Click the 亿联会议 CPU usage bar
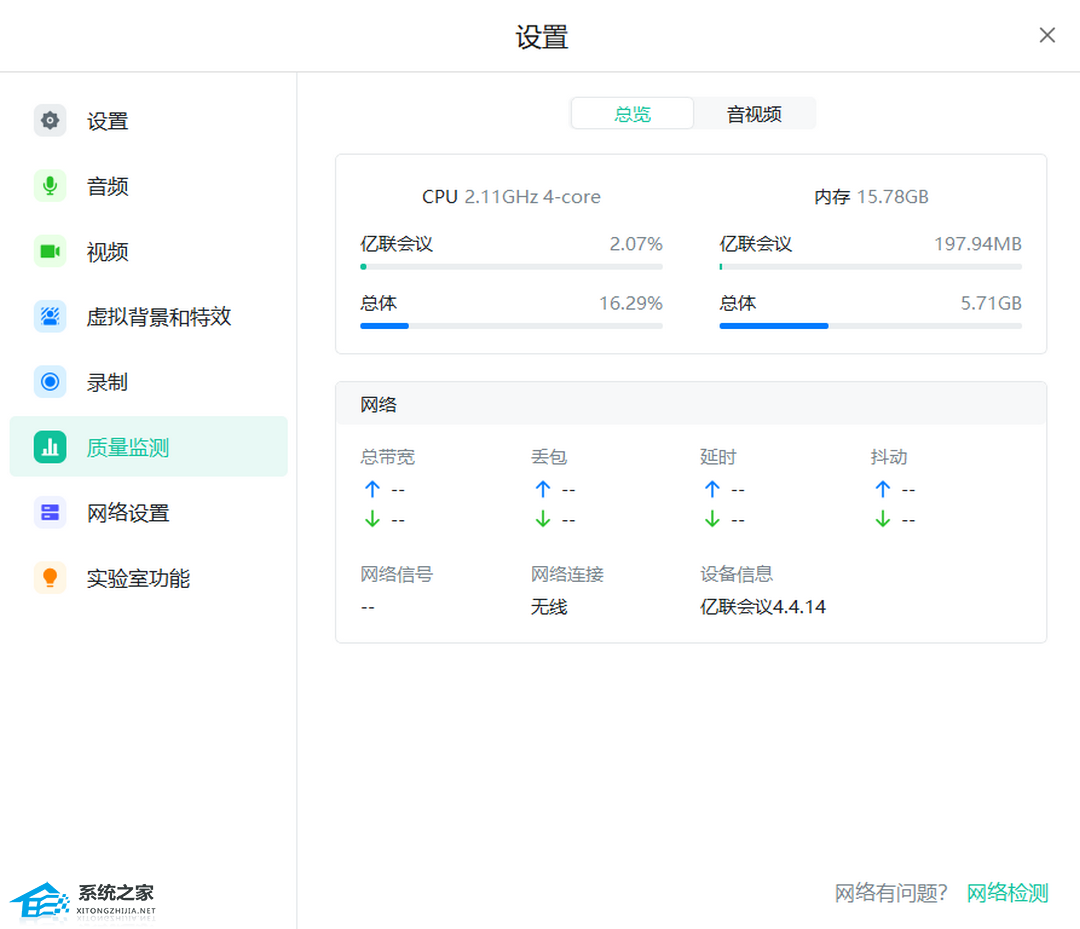 click(x=511, y=267)
